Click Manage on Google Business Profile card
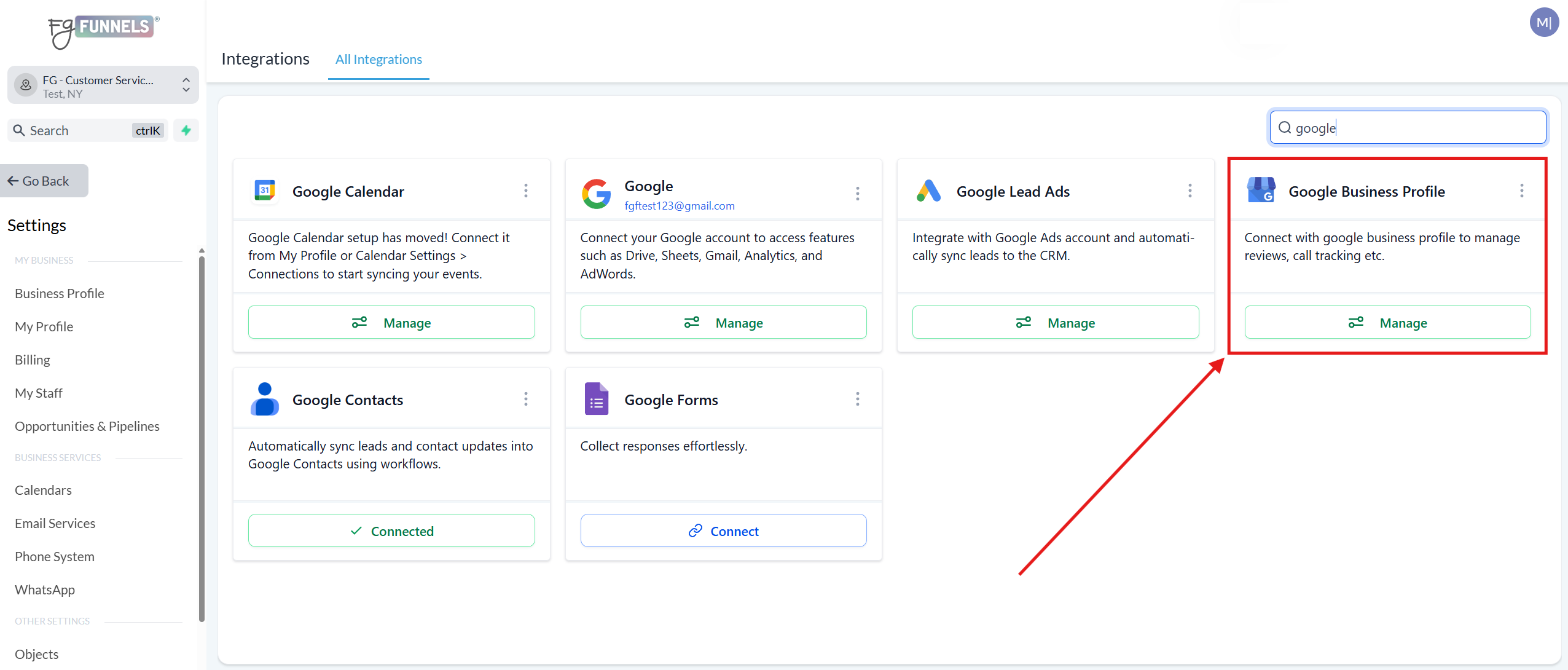This screenshot has width=1568, height=670. [1387, 322]
